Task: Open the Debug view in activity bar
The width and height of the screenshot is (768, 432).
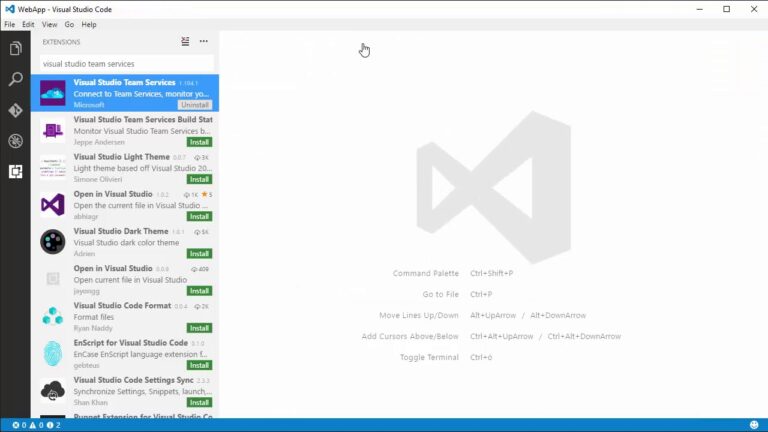Action: 15,141
